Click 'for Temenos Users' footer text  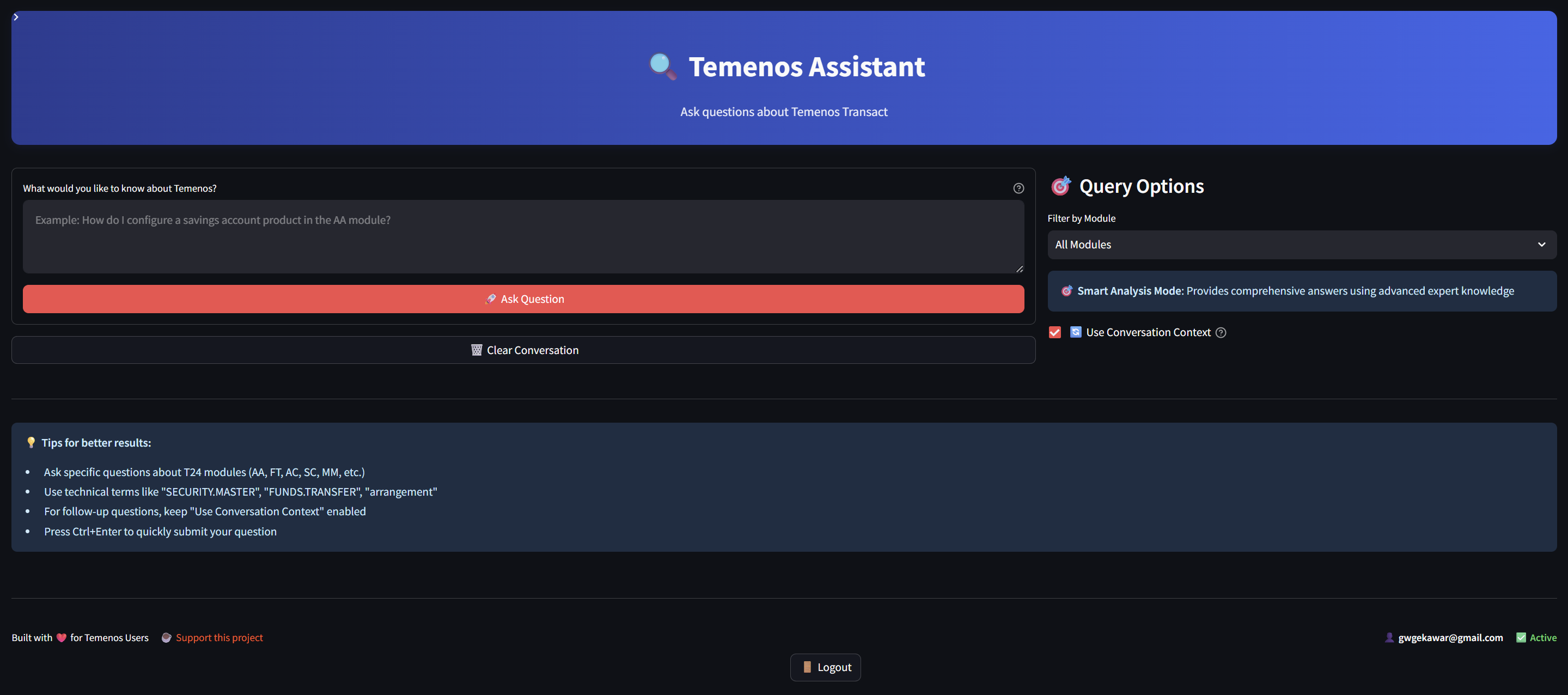[x=109, y=638]
